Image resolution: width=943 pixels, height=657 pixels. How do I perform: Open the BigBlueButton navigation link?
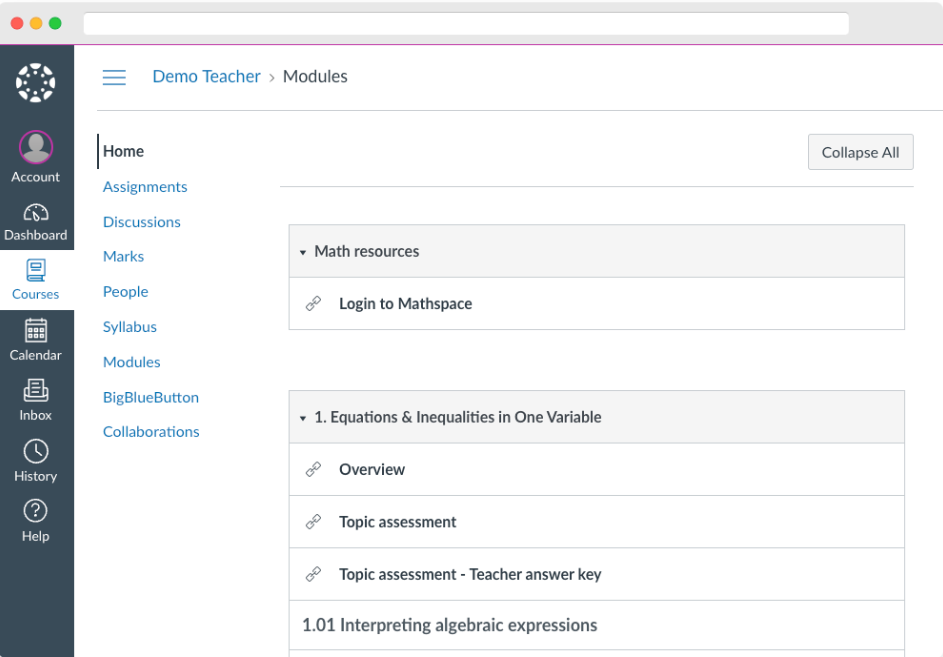(x=151, y=398)
